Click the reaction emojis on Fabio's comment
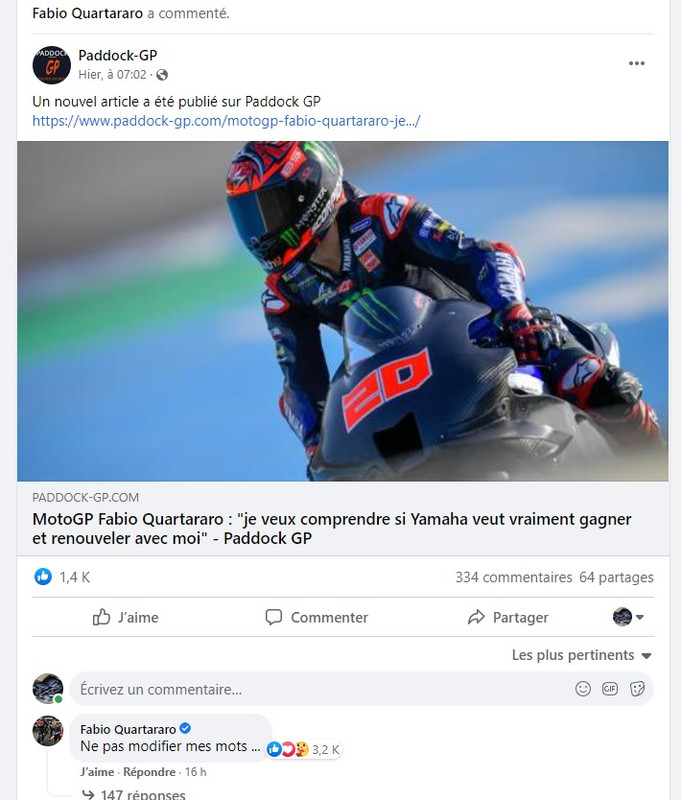 (x=288, y=749)
